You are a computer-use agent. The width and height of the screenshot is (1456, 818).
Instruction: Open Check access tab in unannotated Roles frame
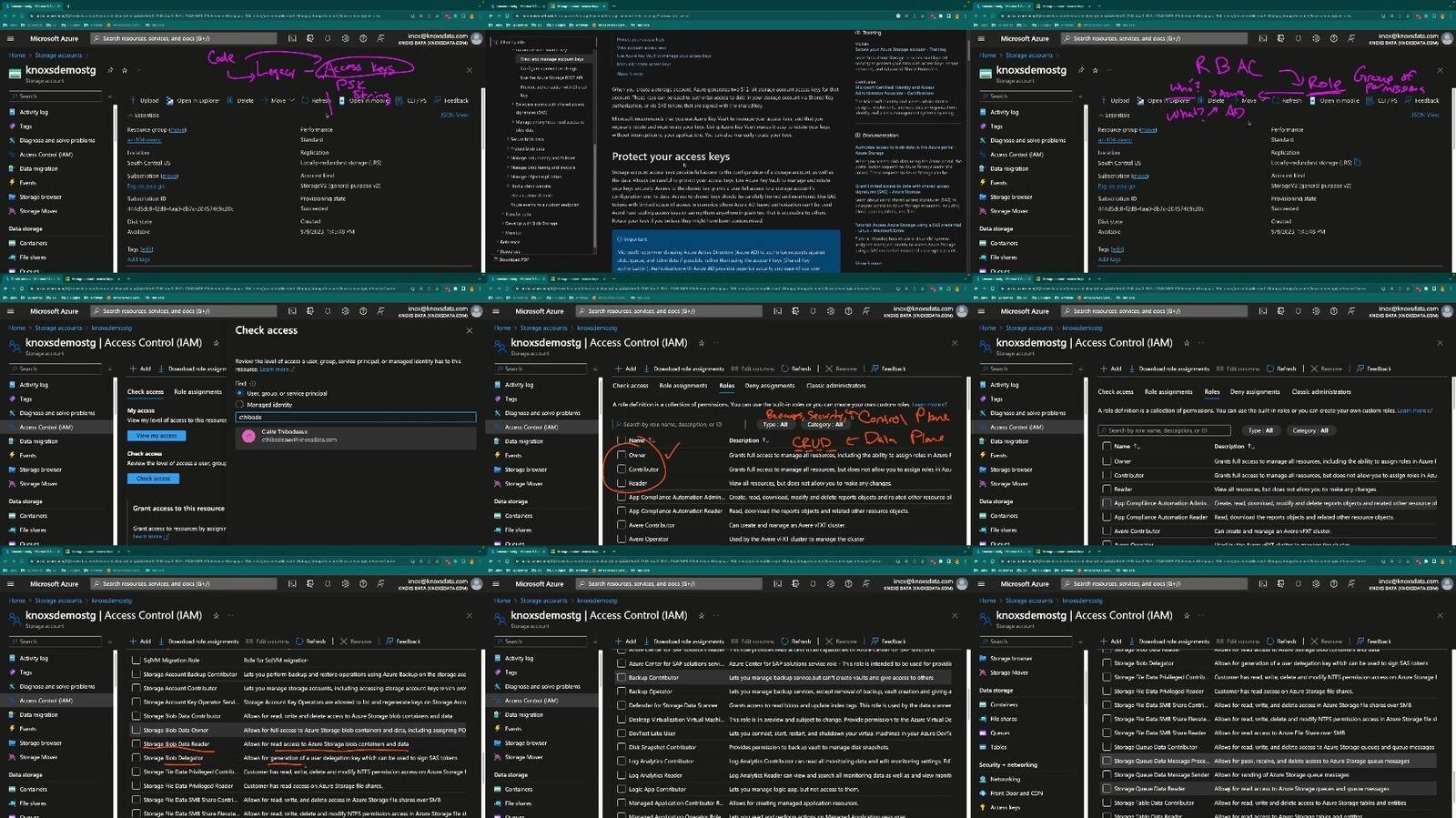tap(1116, 392)
